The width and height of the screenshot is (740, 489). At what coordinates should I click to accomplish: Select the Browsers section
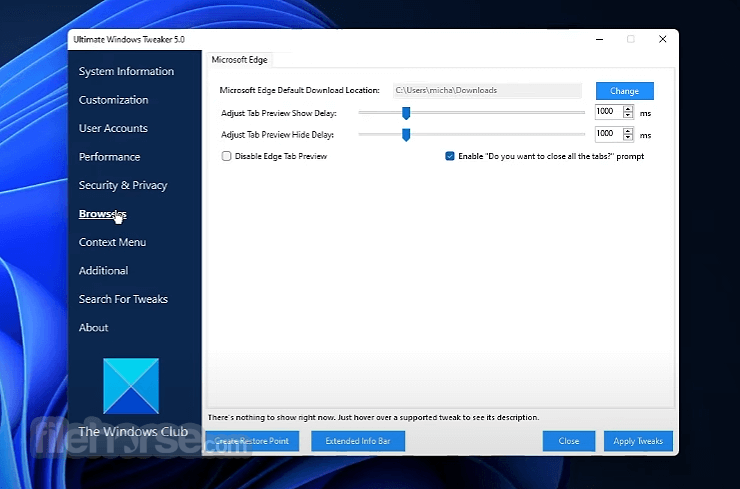click(102, 214)
